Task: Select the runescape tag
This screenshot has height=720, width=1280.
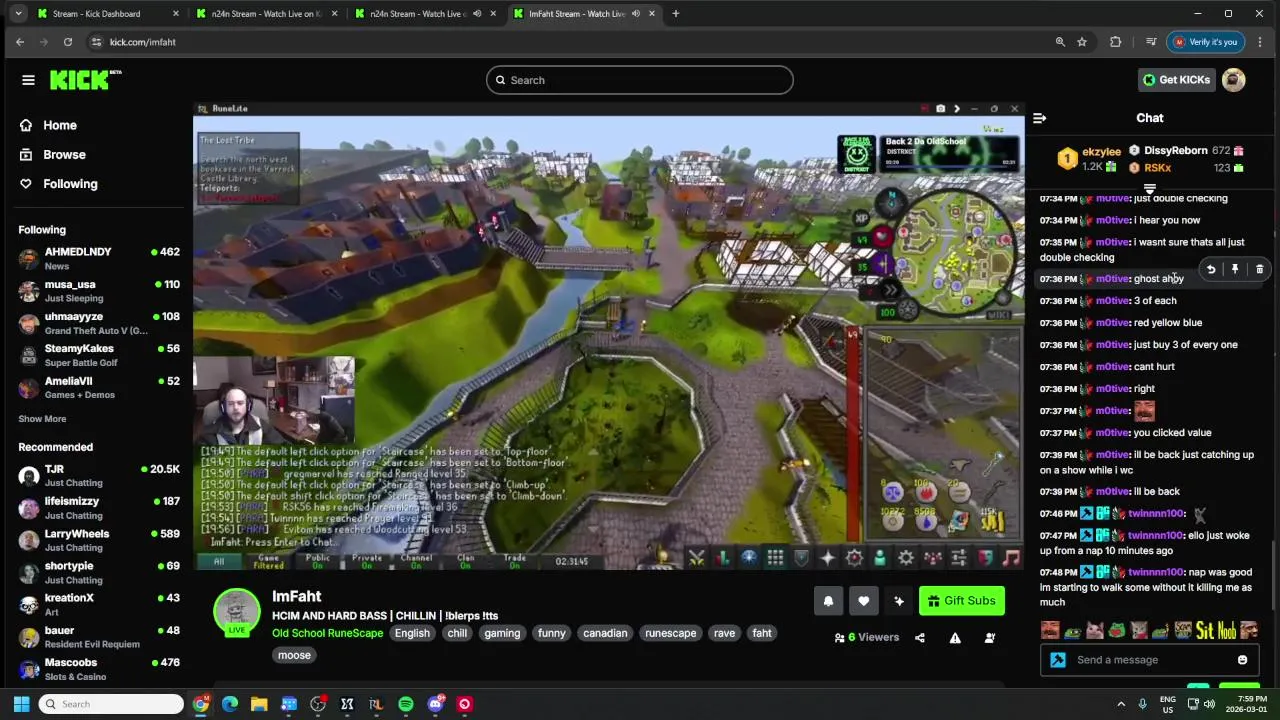Action: click(670, 633)
